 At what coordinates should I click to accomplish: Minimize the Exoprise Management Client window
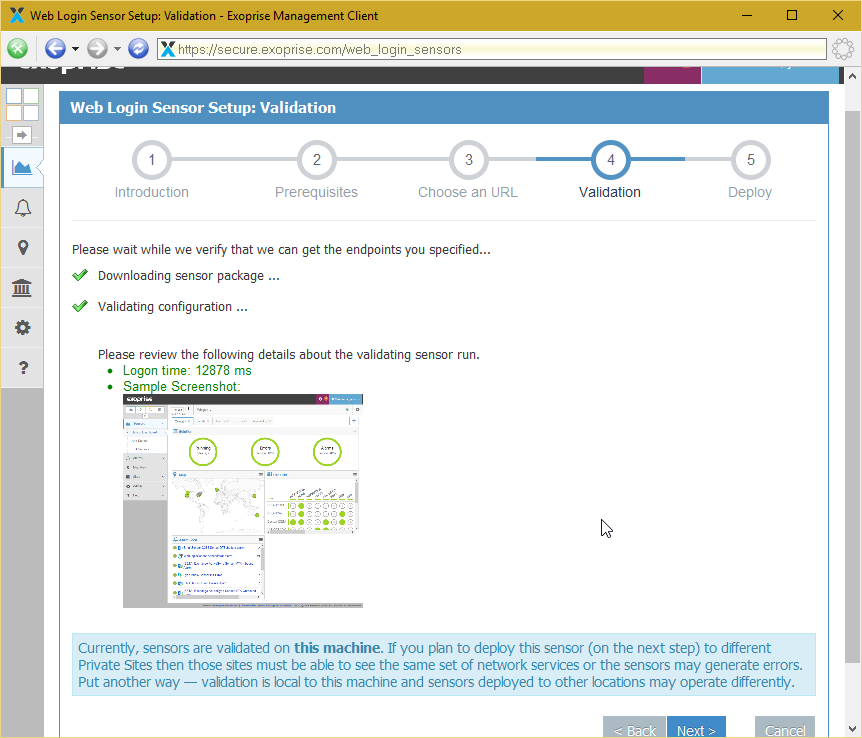point(747,15)
